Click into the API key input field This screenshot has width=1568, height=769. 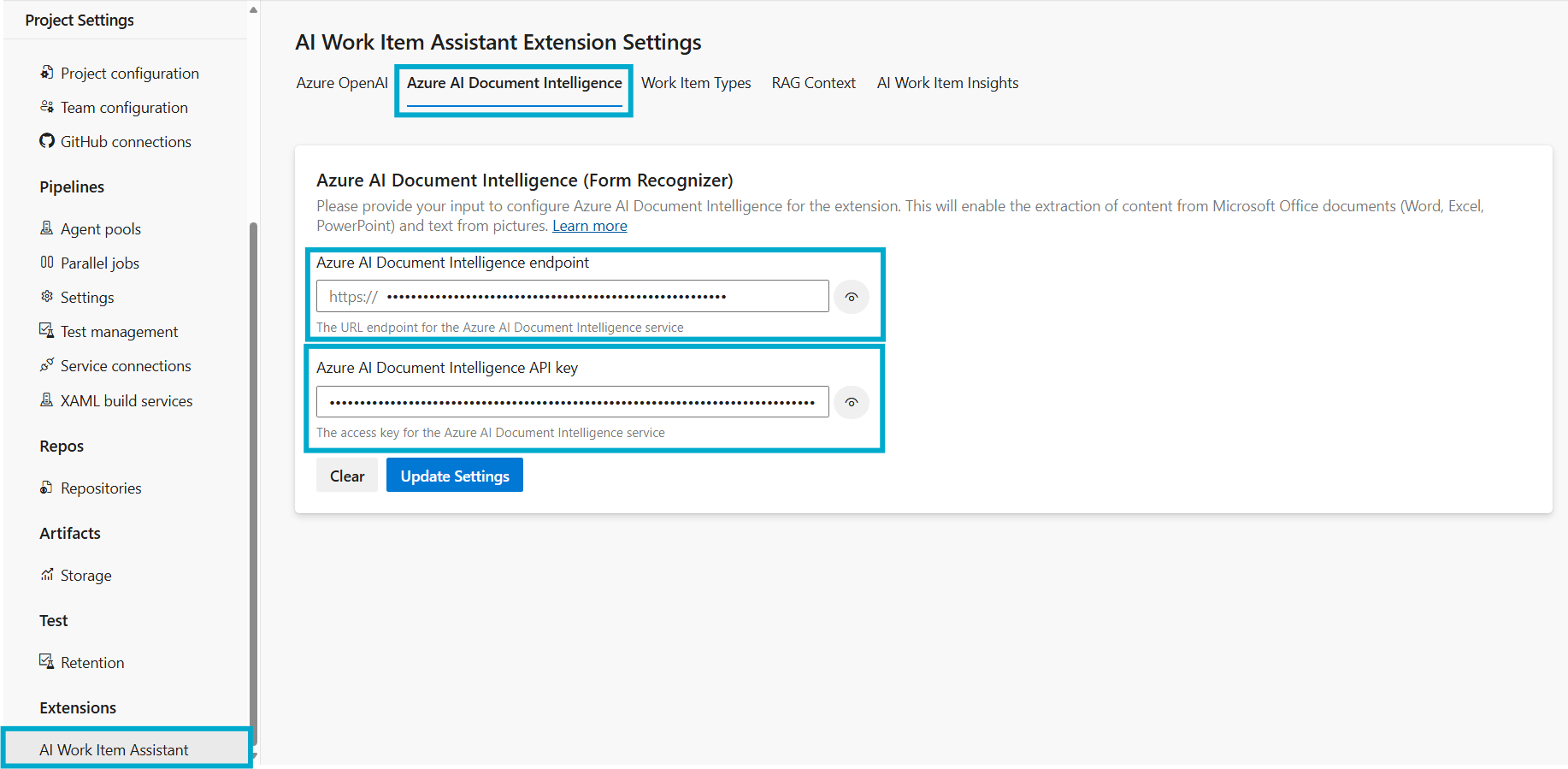coord(573,401)
